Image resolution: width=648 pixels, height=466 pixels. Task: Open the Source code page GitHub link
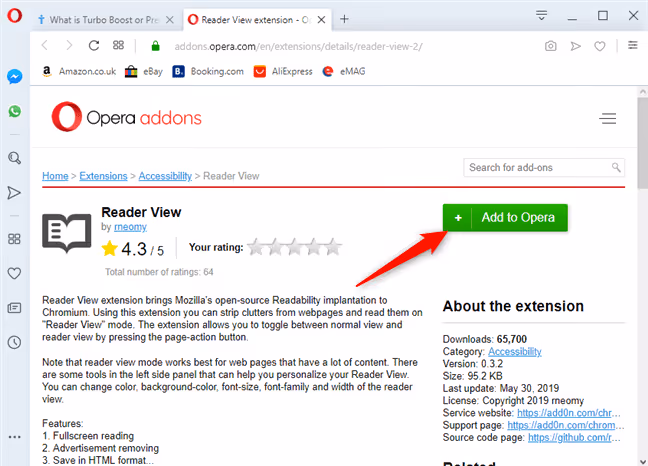coord(574,437)
